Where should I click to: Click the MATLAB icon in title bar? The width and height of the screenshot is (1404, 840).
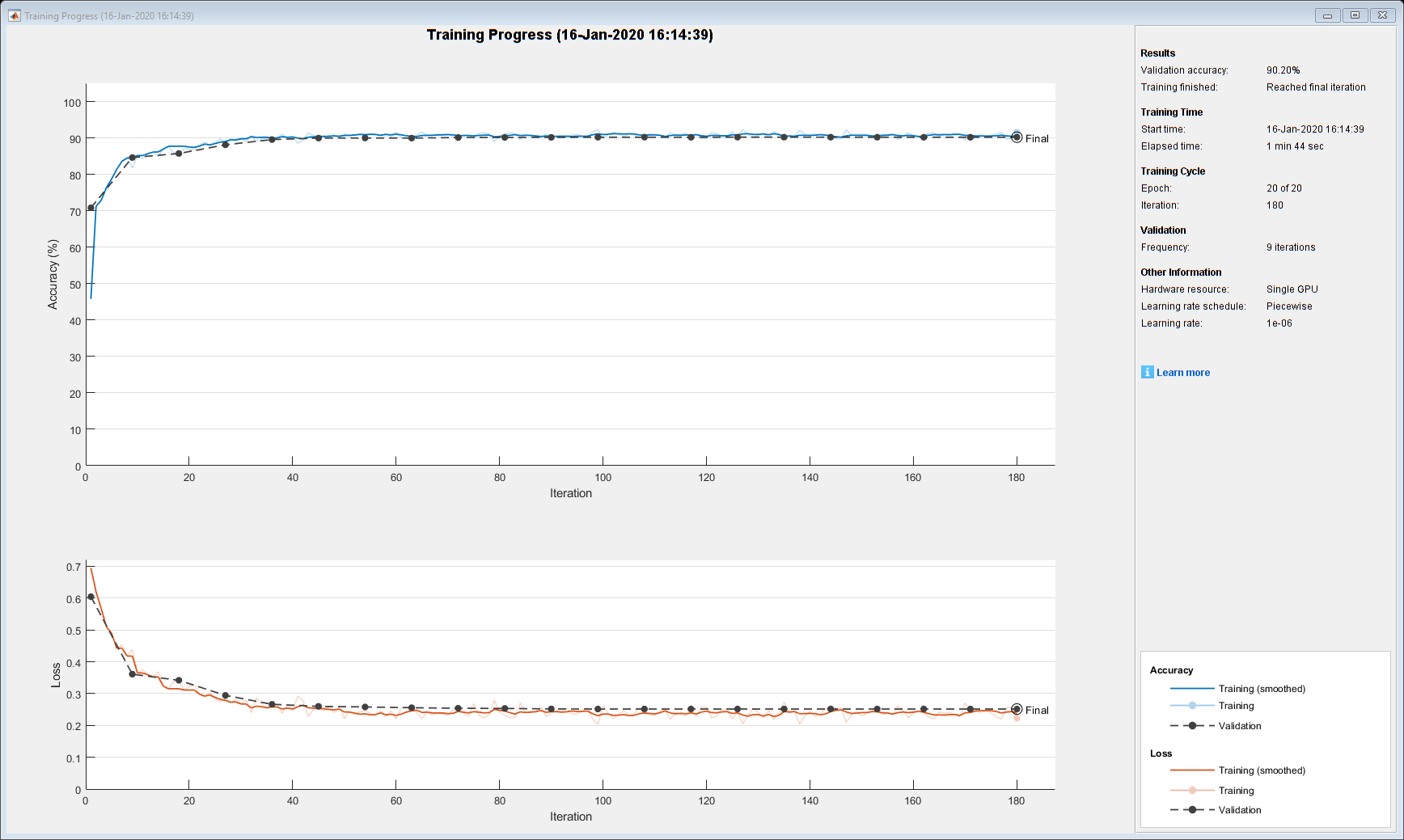(14, 15)
